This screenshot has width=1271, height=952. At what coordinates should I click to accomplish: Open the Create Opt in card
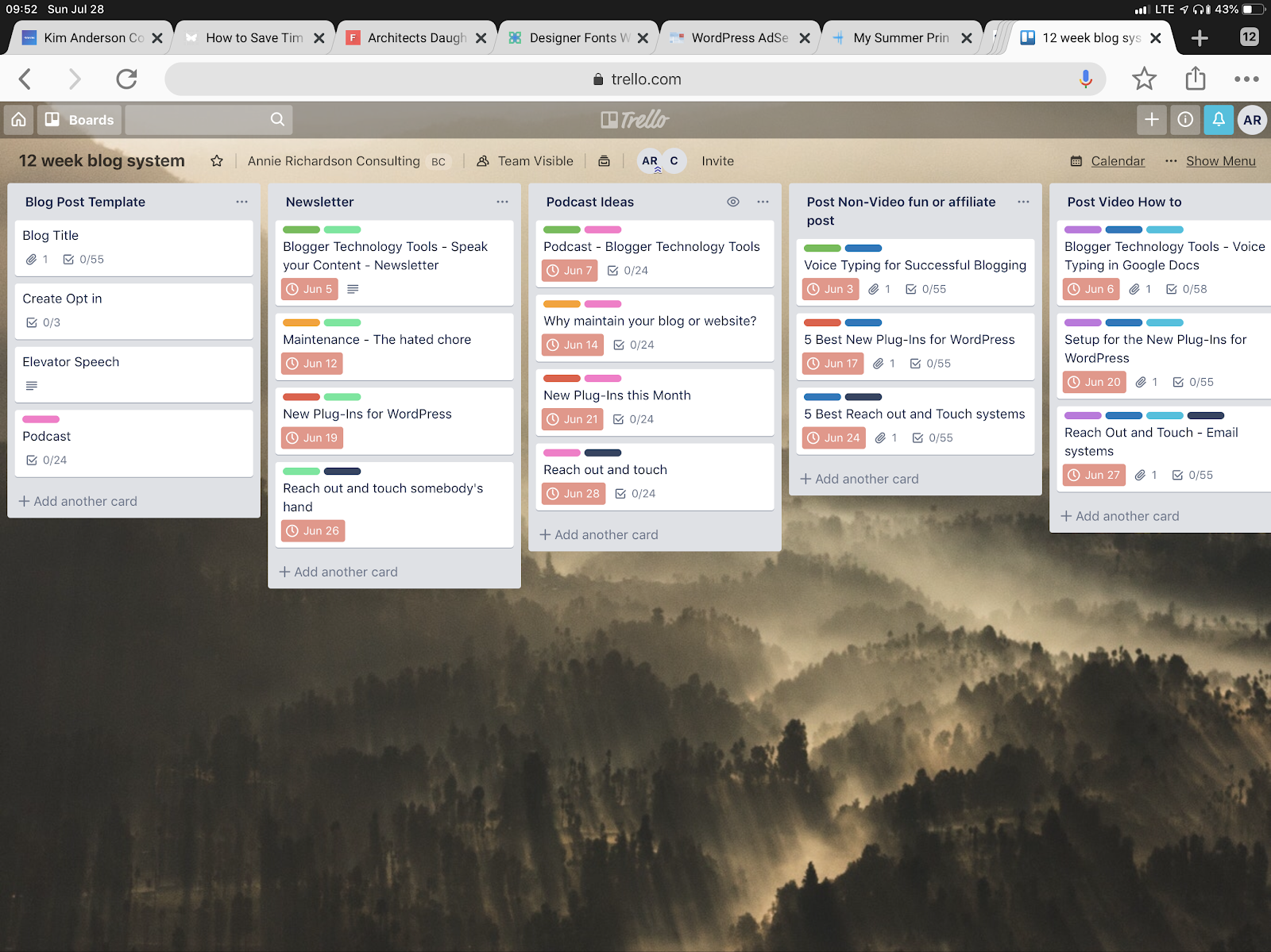tap(133, 311)
